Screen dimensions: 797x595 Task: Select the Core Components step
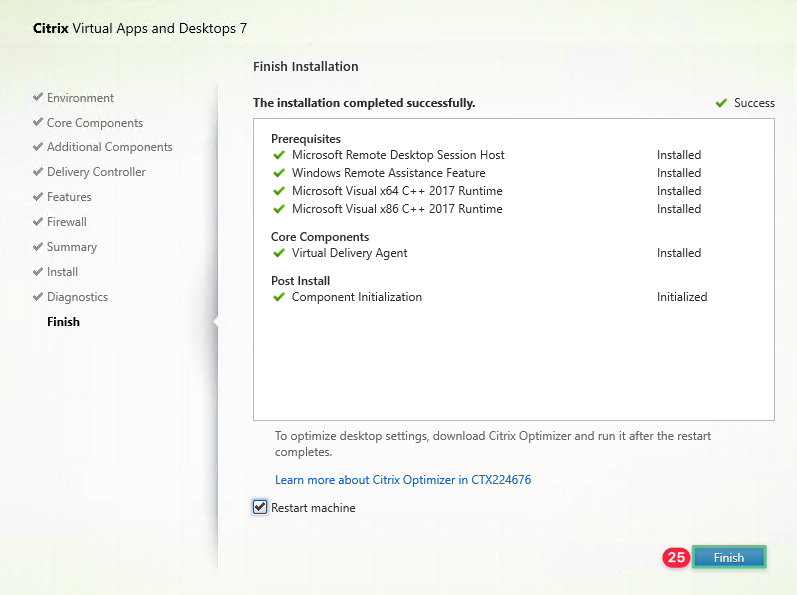click(94, 123)
